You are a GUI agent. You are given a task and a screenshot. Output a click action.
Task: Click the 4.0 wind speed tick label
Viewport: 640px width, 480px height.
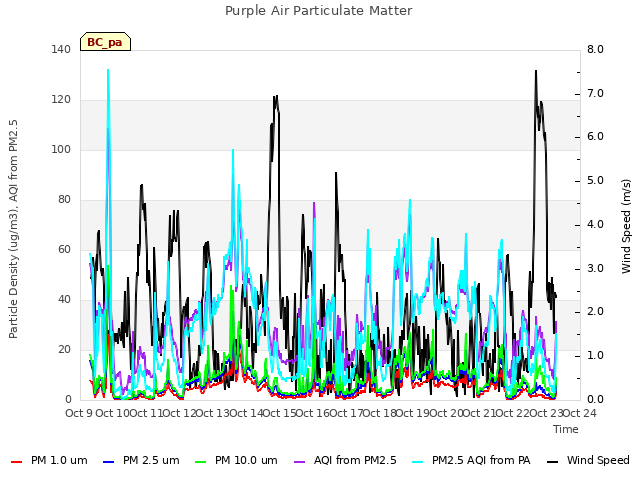click(x=595, y=224)
